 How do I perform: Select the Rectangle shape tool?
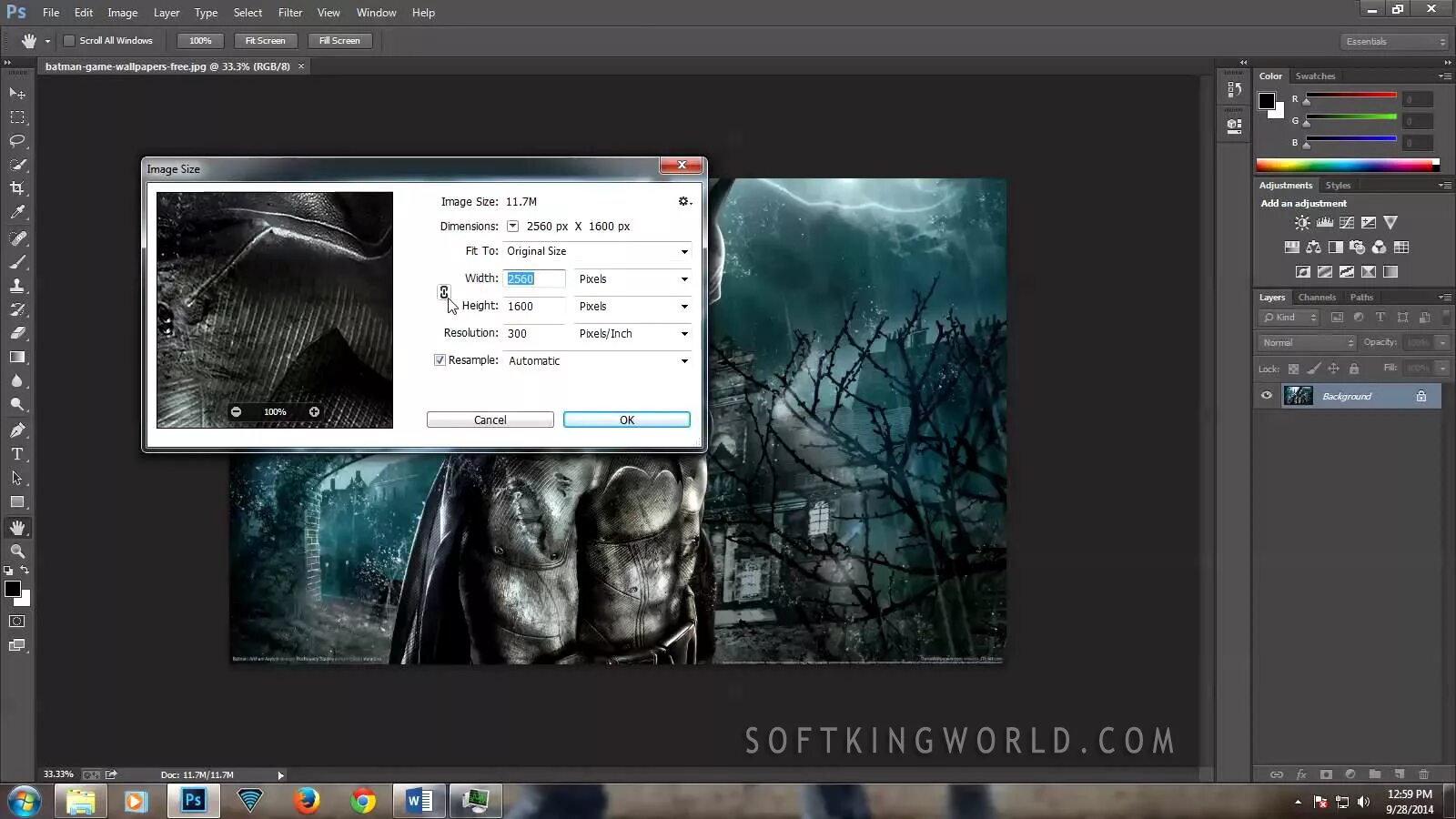coord(17,501)
